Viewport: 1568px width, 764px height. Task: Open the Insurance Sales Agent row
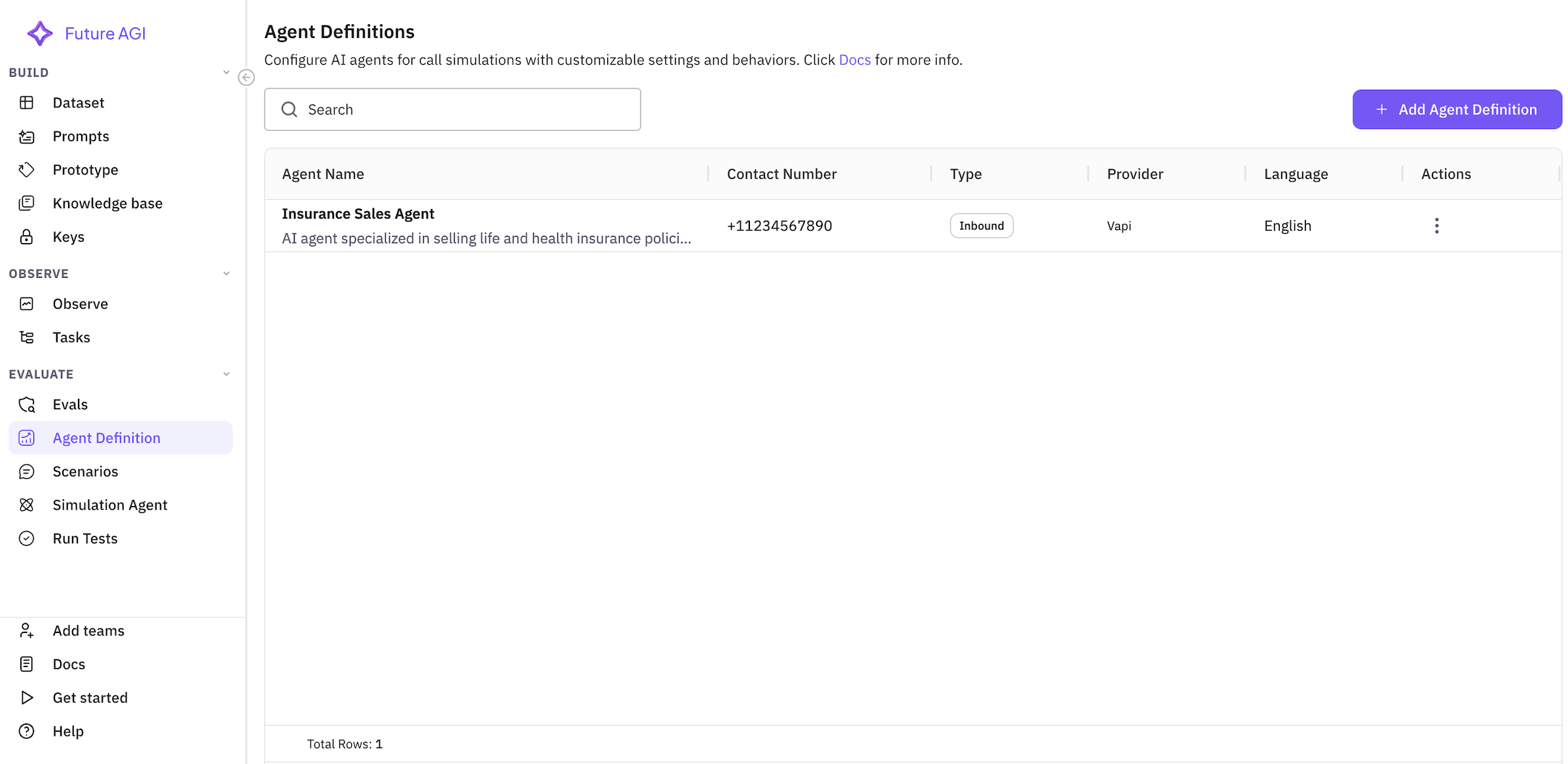point(358,214)
